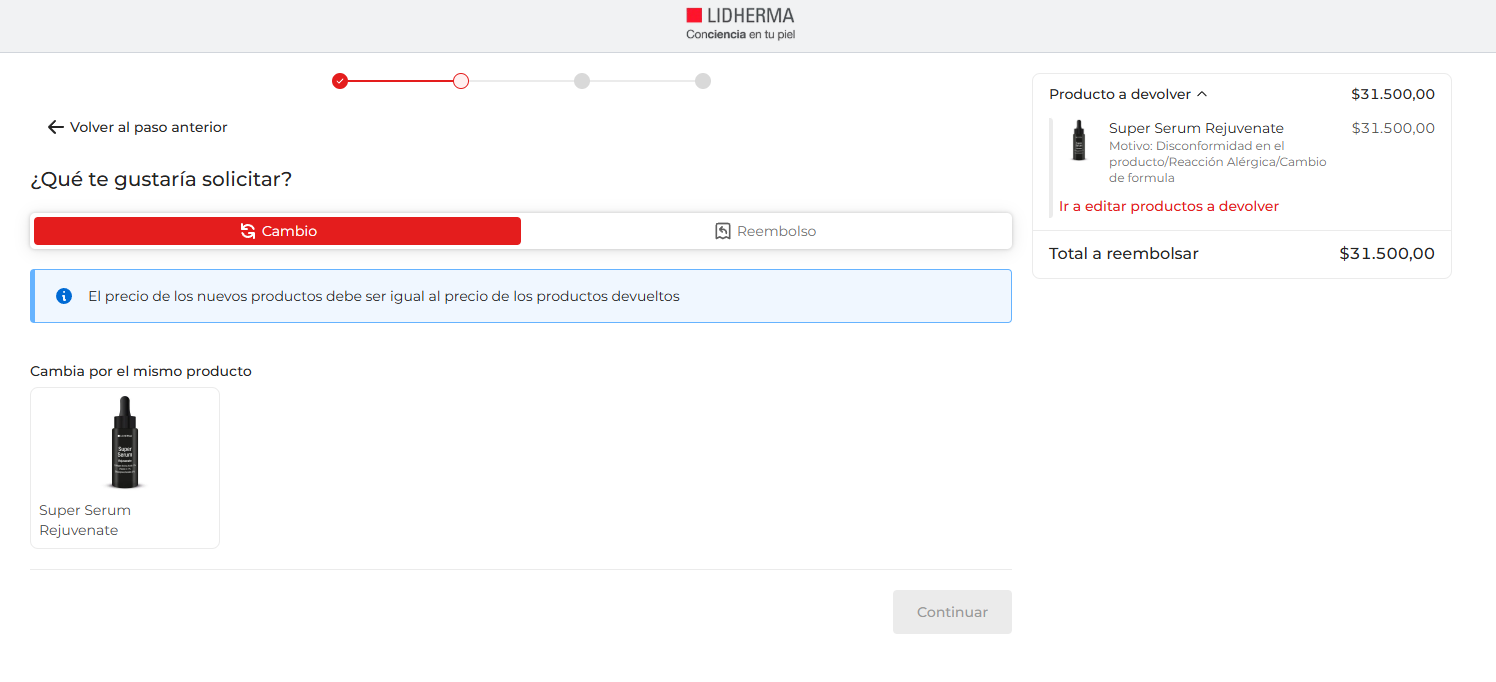Collapse the Producto a devolver section
The image size is (1496, 682).
(1128, 94)
